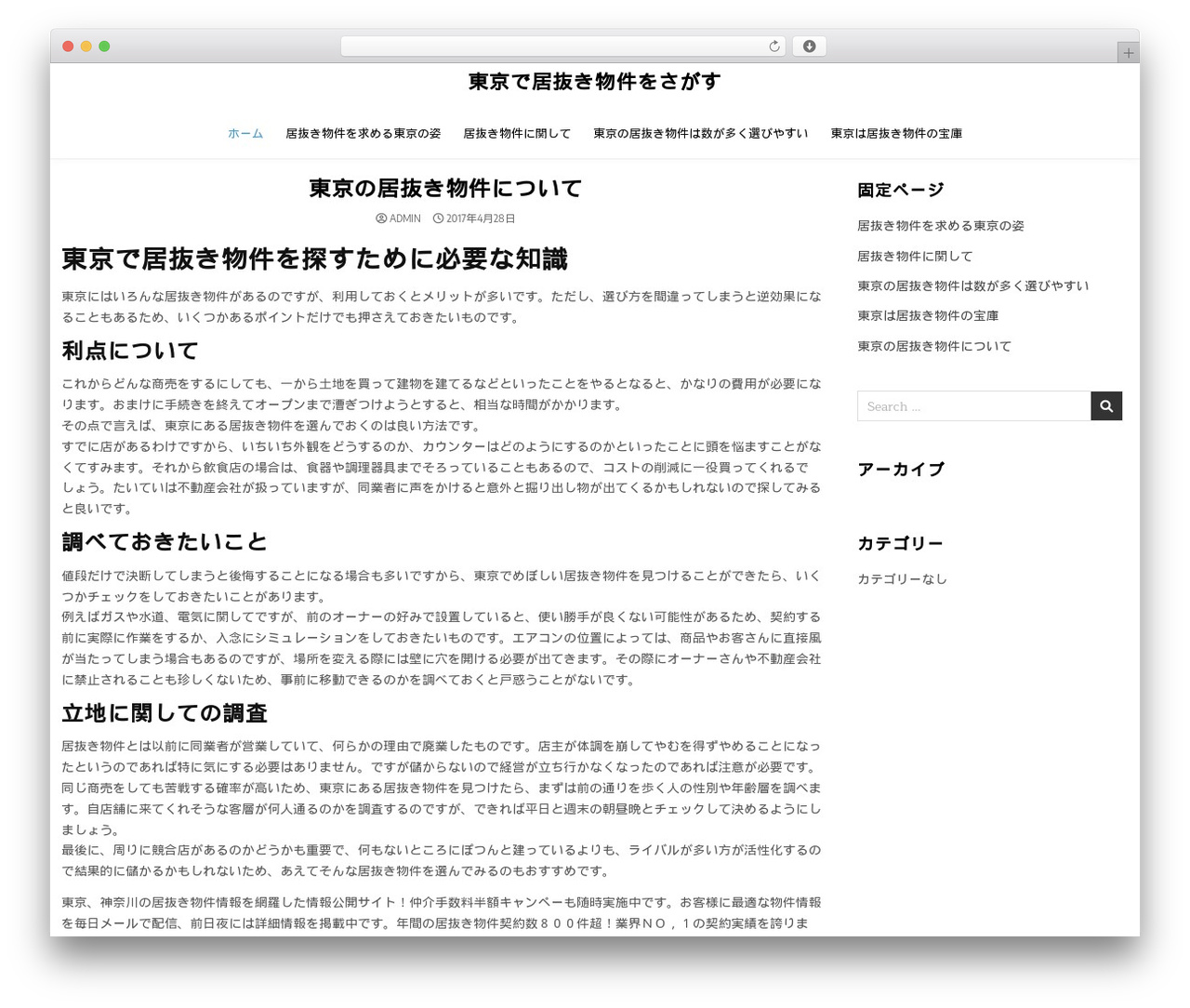1190x1008 pixels.
Task: Click the heading 東京で居抜き物件を探すために必要な知識
Action: [x=315, y=259]
